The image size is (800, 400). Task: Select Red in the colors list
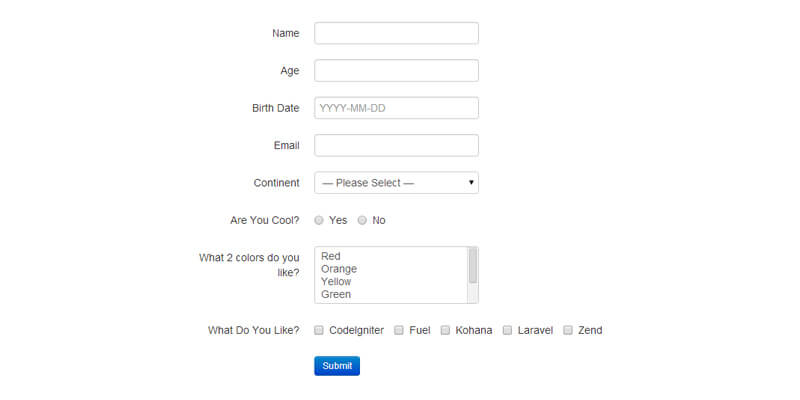pyautogui.click(x=331, y=257)
